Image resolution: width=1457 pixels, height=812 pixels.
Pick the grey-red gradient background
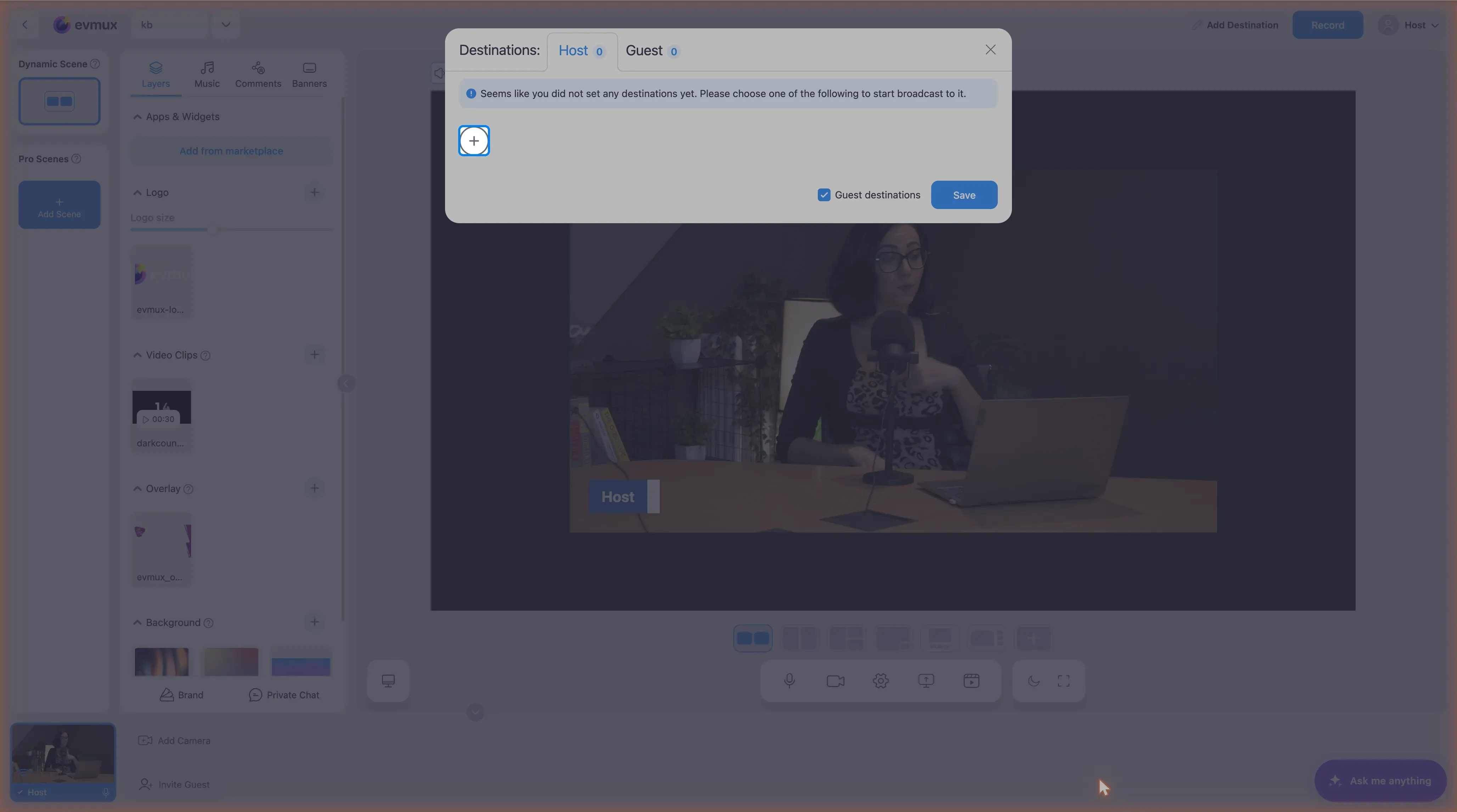[x=231, y=661]
